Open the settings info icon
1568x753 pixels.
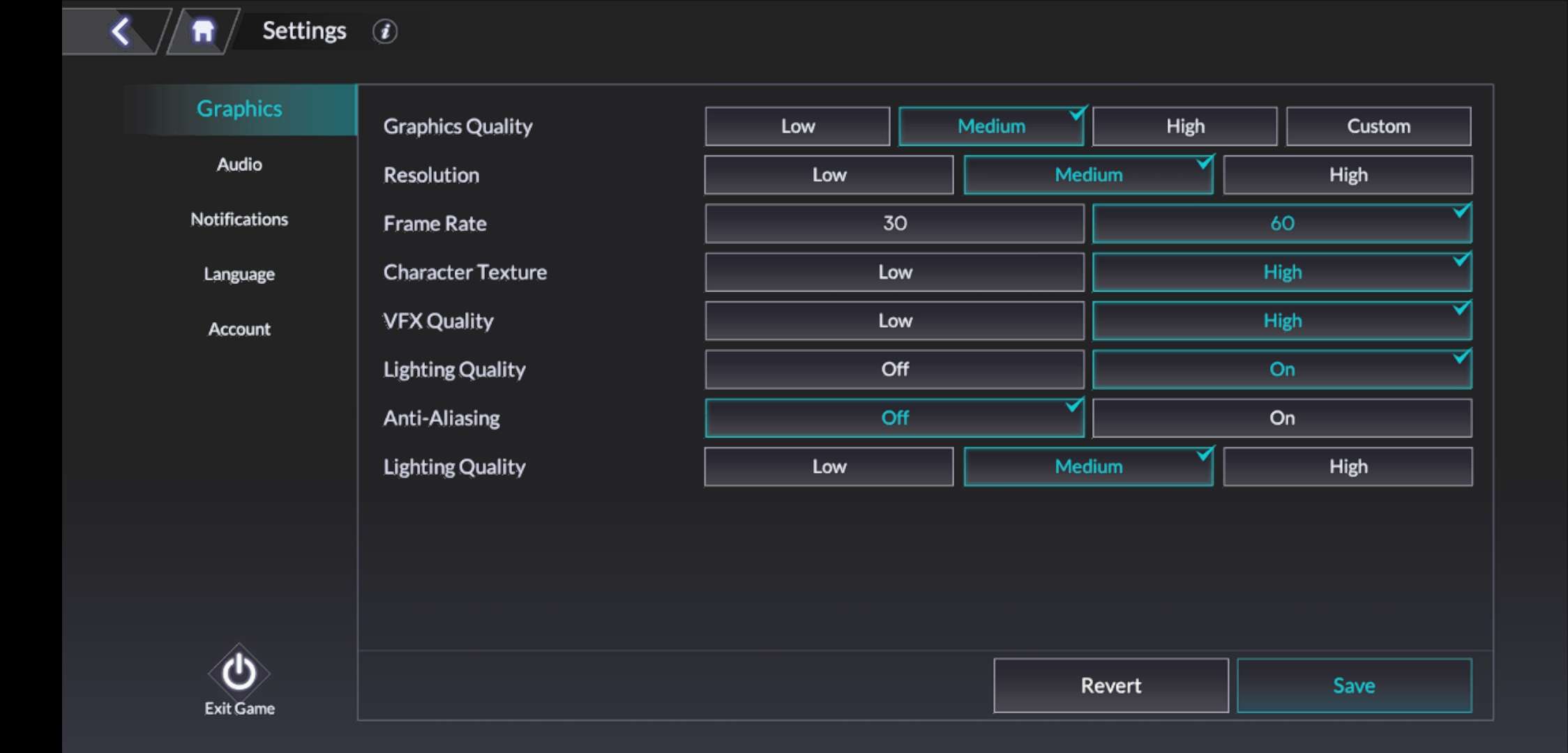tap(384, 31)
